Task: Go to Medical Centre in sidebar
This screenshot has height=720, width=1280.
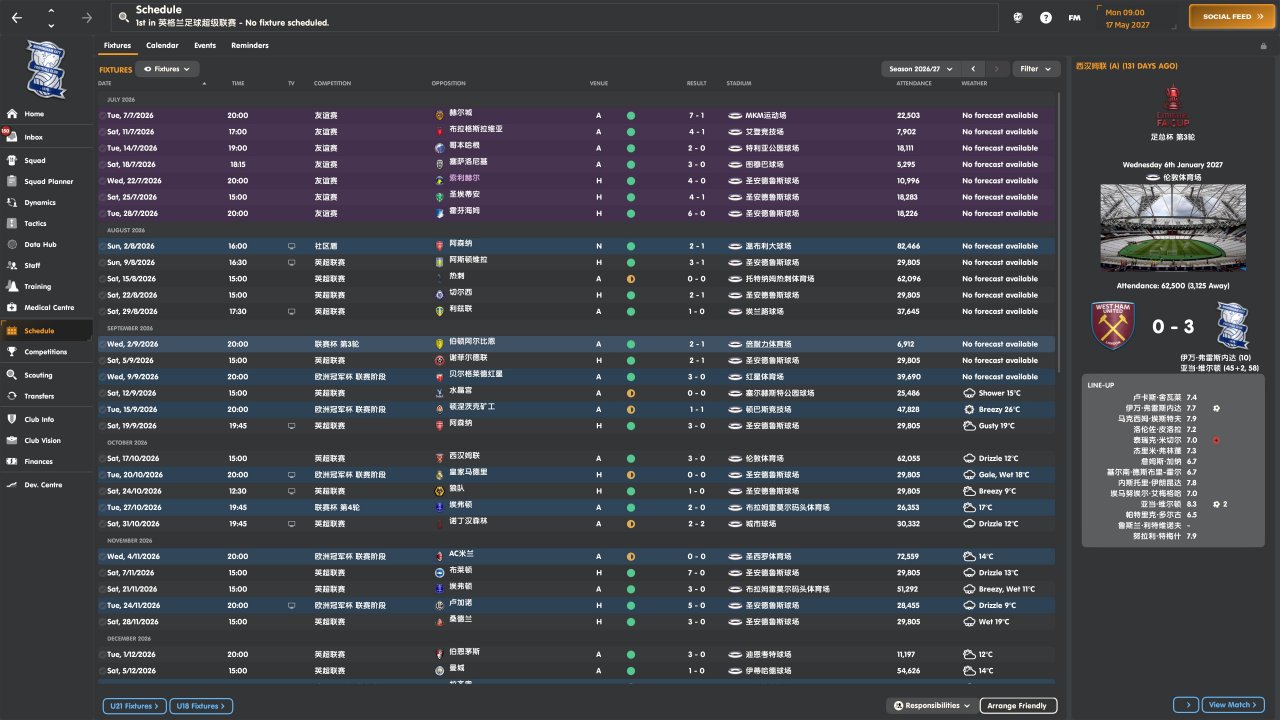Action: [48, 307]
